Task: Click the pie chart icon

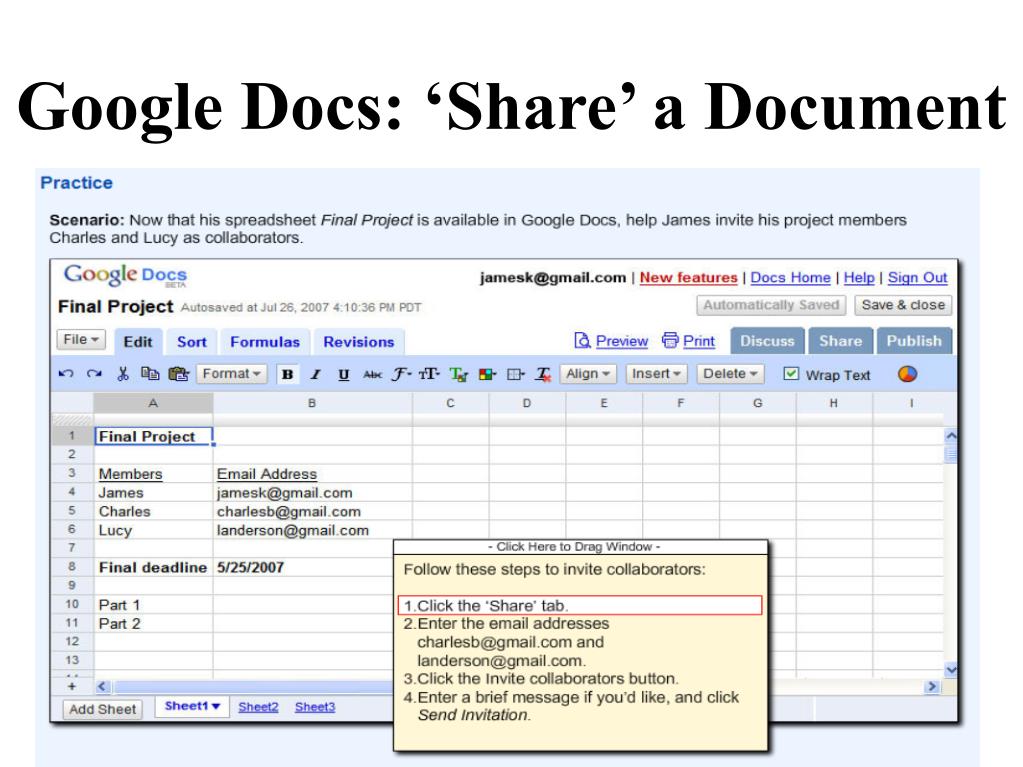Action: pyautogui.click(x=908, y=374)
